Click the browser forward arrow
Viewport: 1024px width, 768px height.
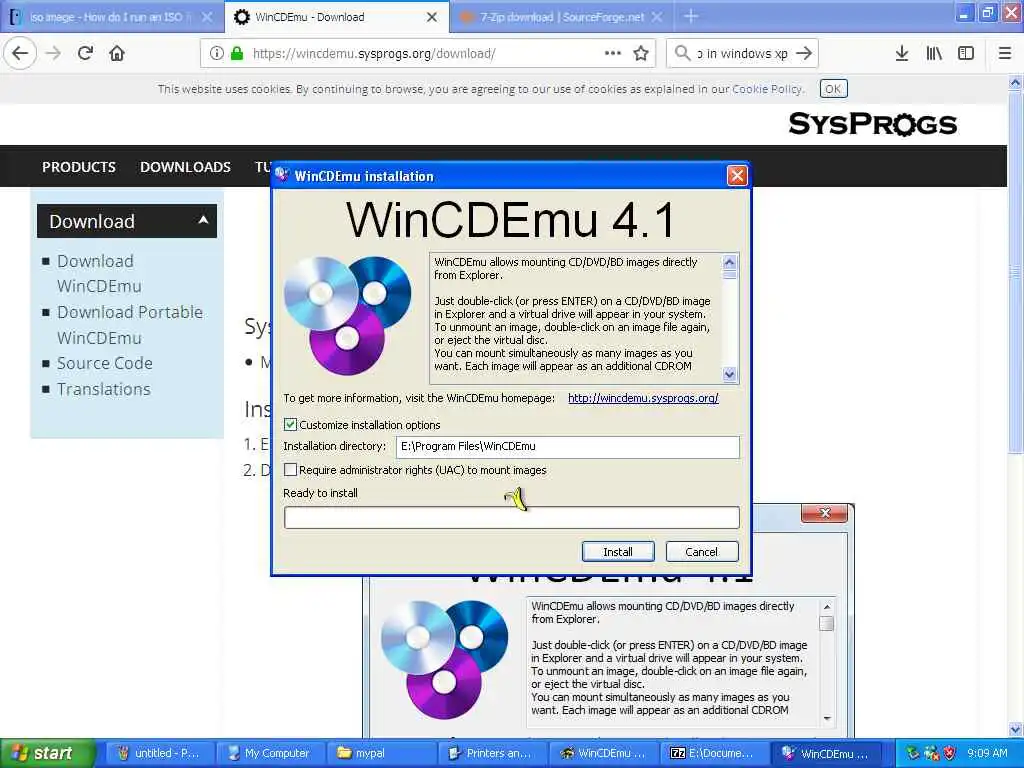coord(53,53)
